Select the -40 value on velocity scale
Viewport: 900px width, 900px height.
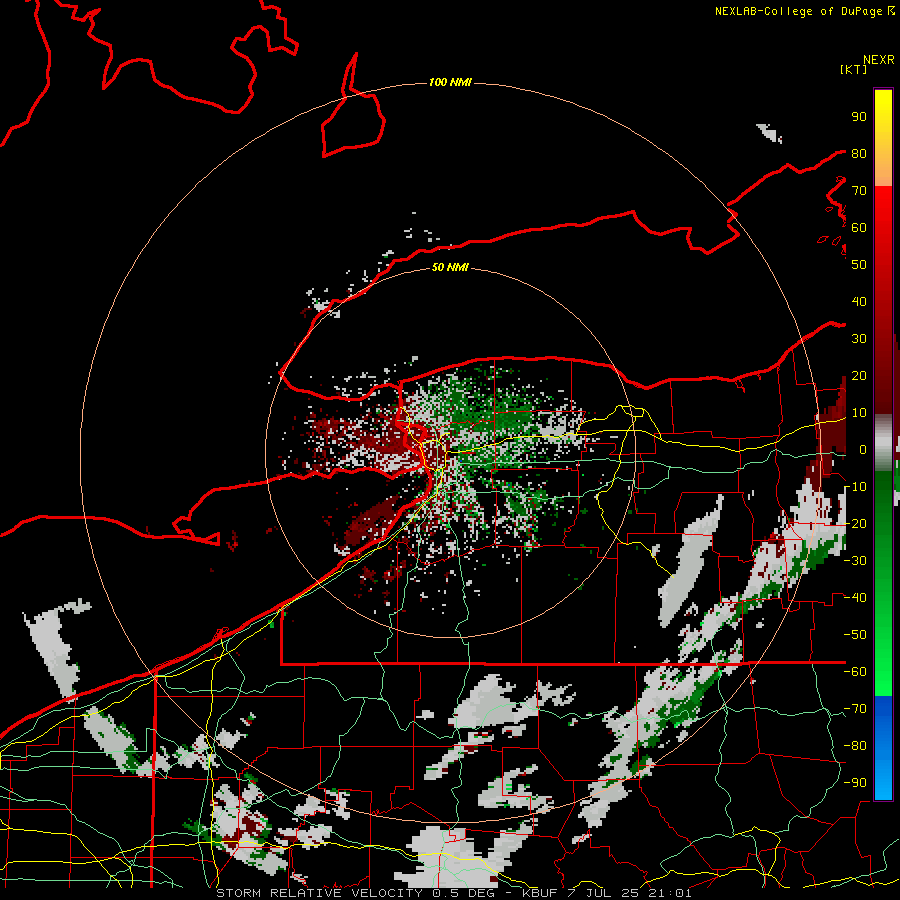[855, 598]
